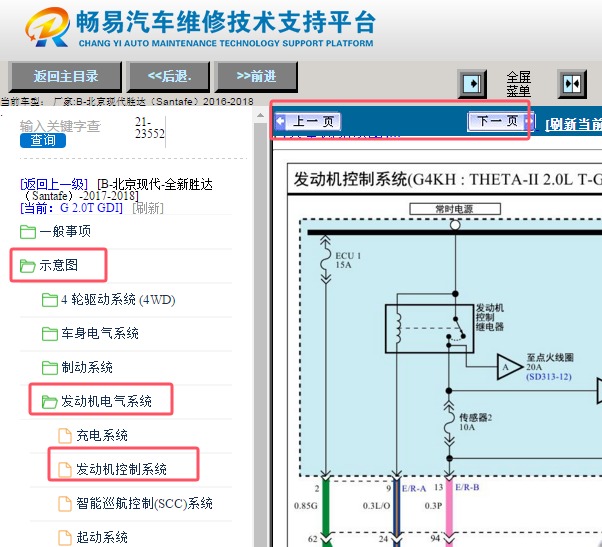602x547 pixels.
Task: Open the 车身电气系统 folder
Action: [x=100, y=333]
